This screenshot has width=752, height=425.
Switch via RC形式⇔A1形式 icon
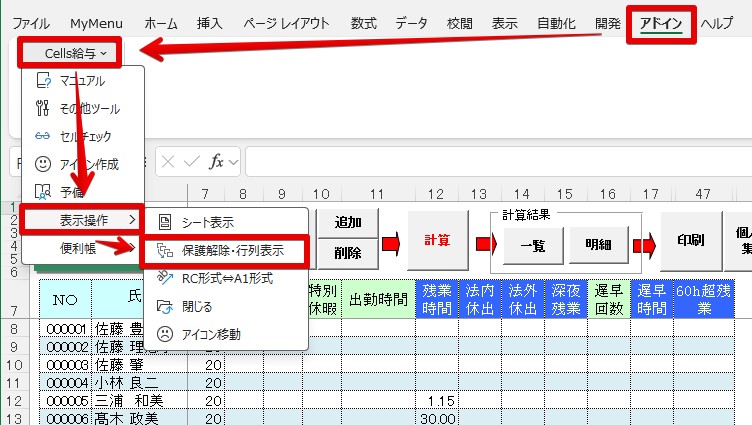tap(166, 279)
